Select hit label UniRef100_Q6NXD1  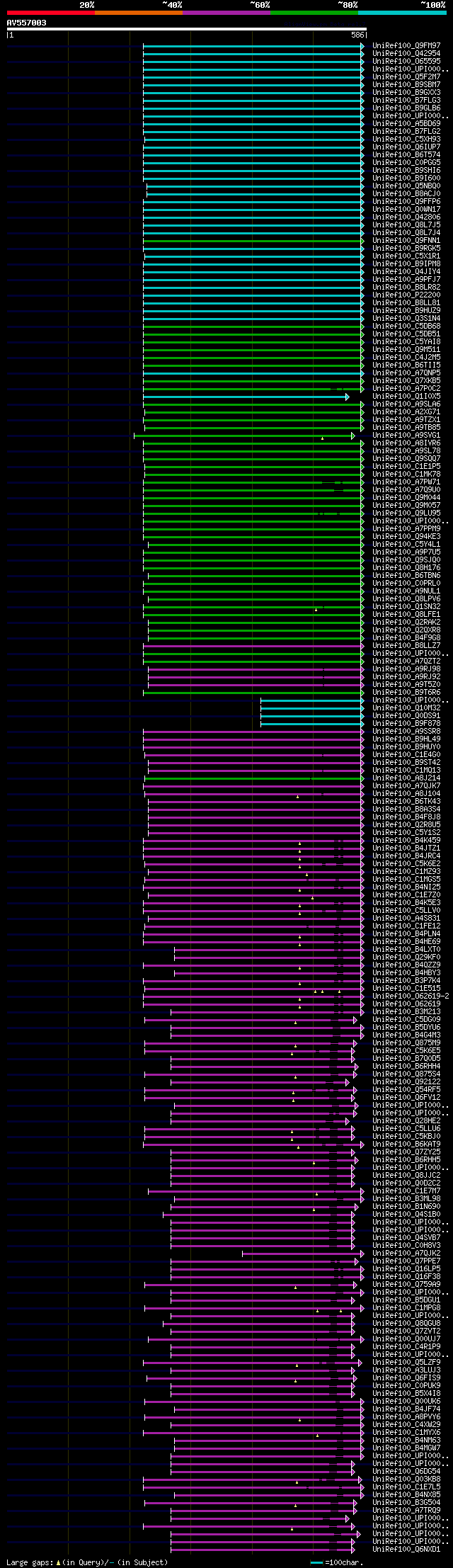406,1549
